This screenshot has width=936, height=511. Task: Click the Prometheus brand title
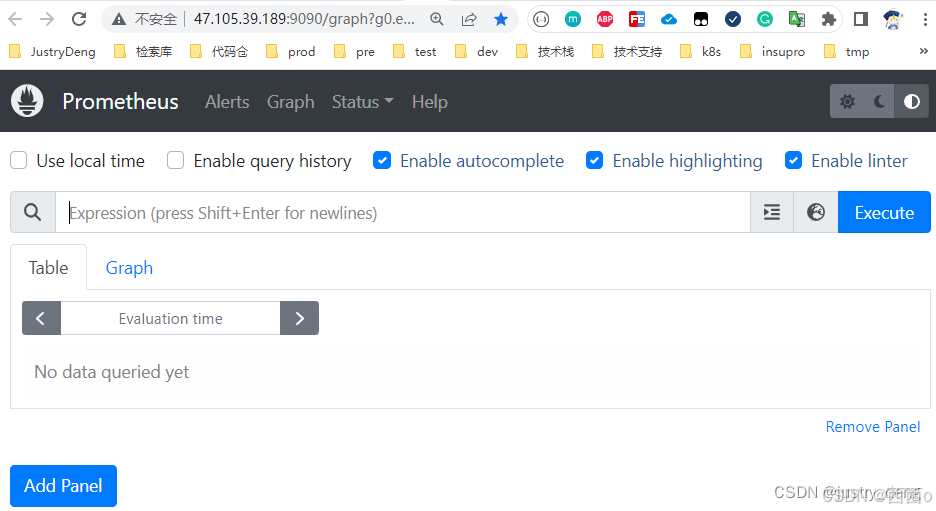pos(120,101)
